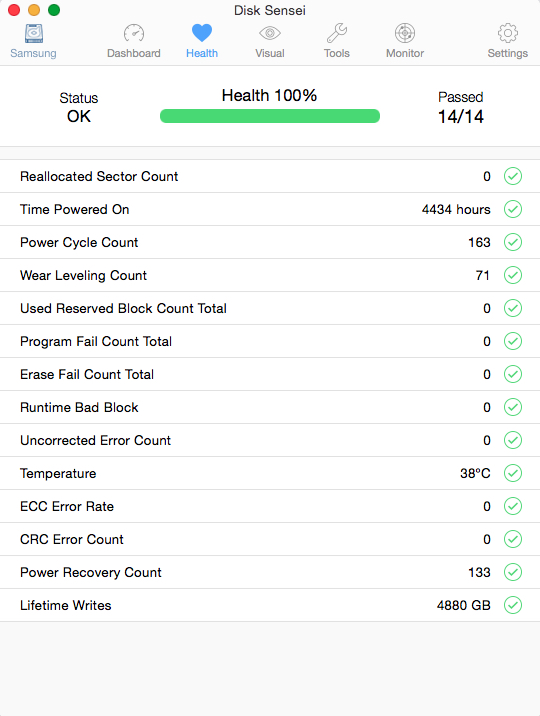
Task: Select the CRC Error Count row
Action: click(270, 539)
